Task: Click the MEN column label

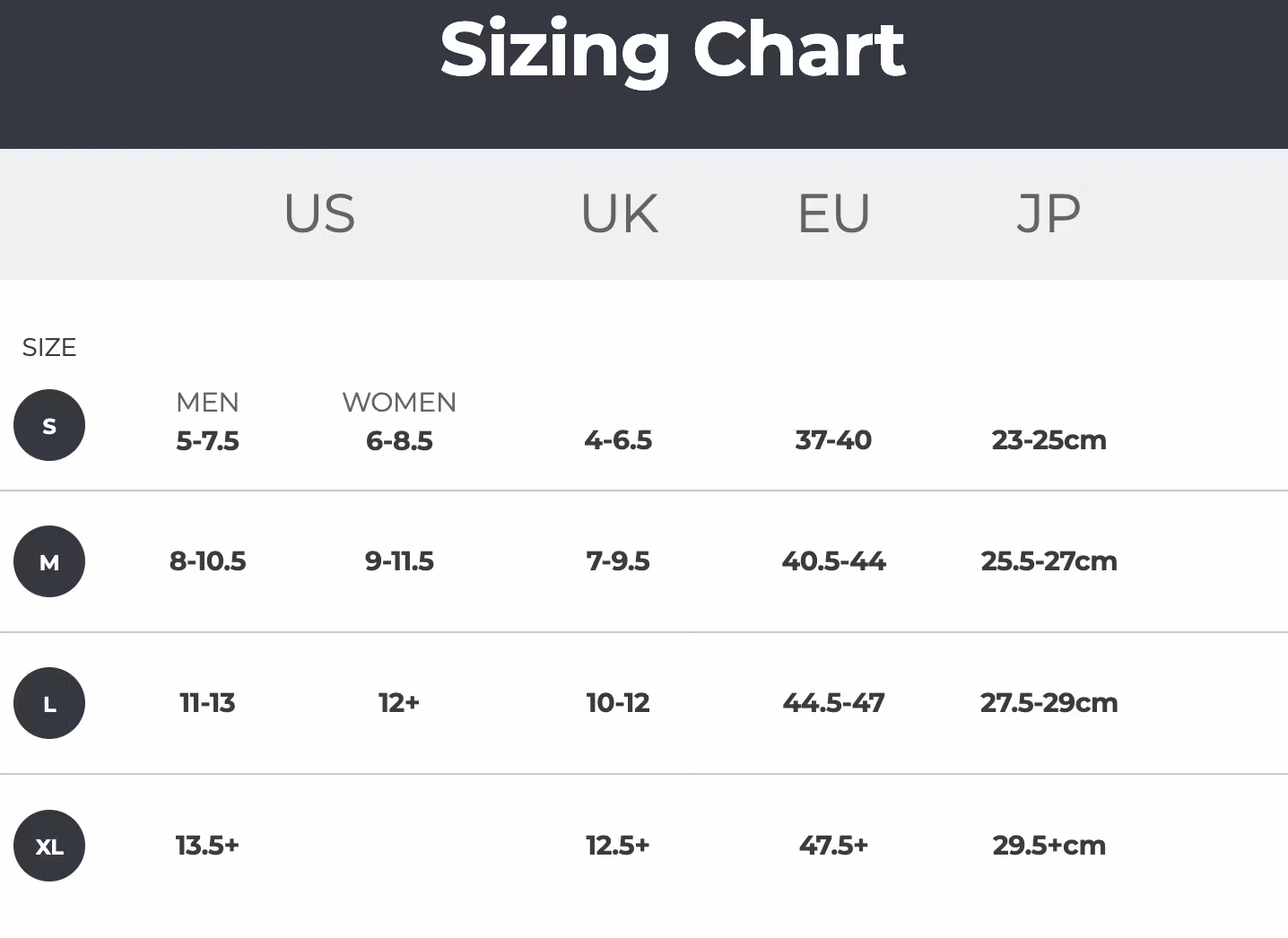Action: [x=207, y=402]
